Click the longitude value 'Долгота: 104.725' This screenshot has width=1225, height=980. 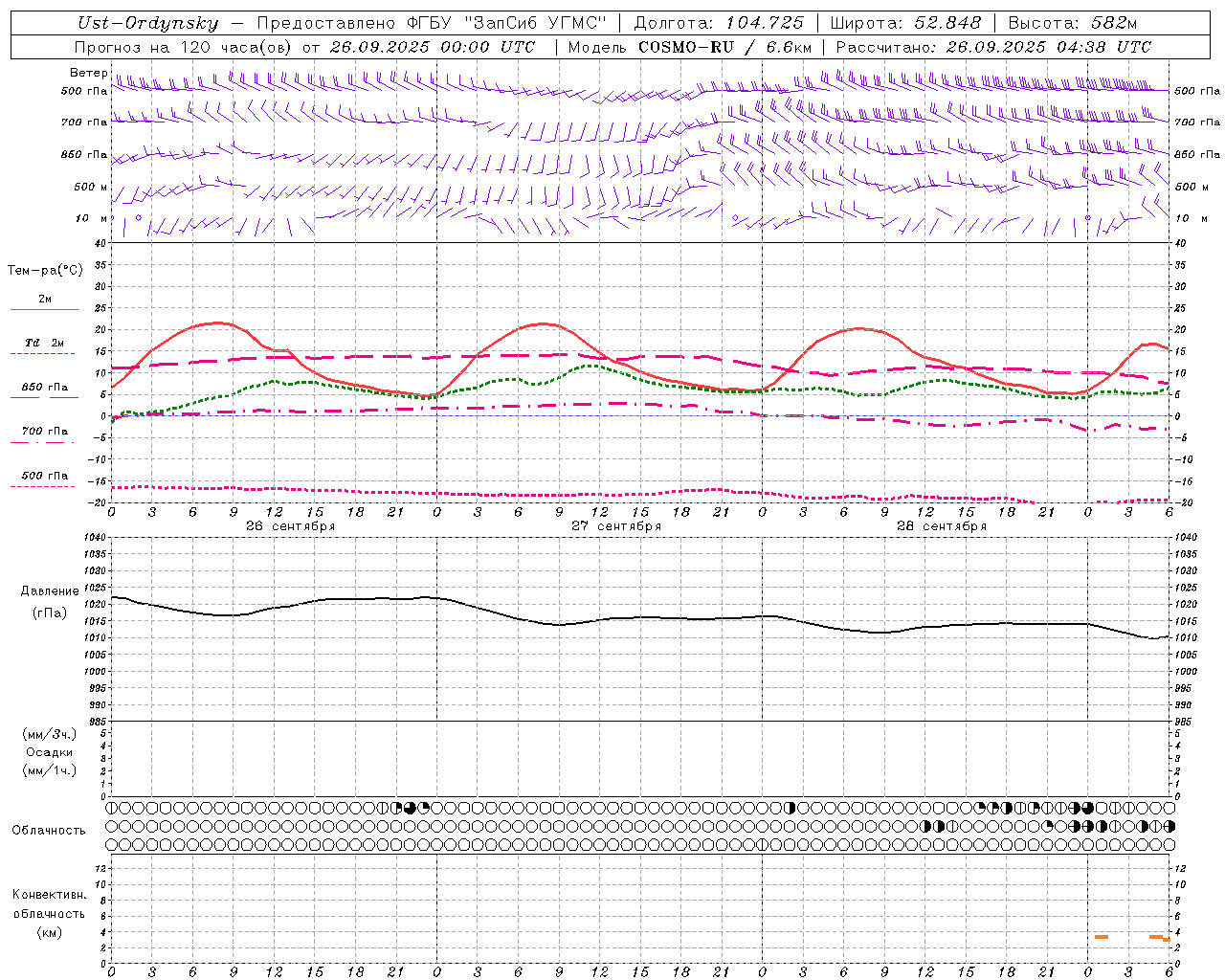[x=719, y=23]
